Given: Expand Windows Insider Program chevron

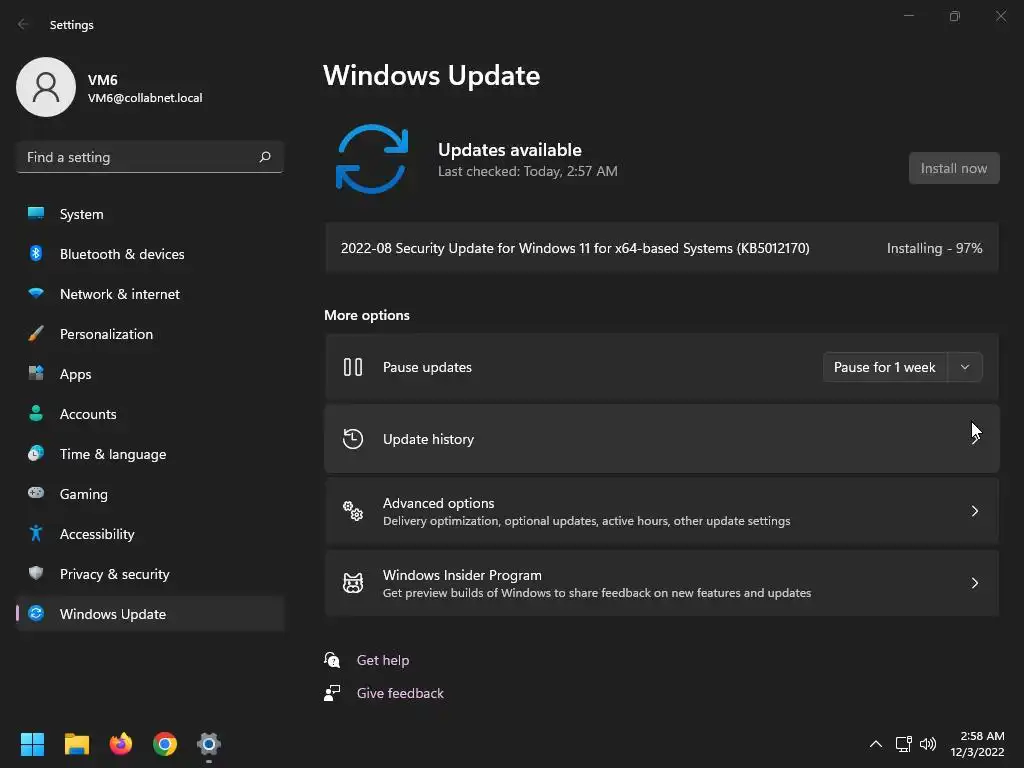Looking at the screenshot, I should pos(974,583).
